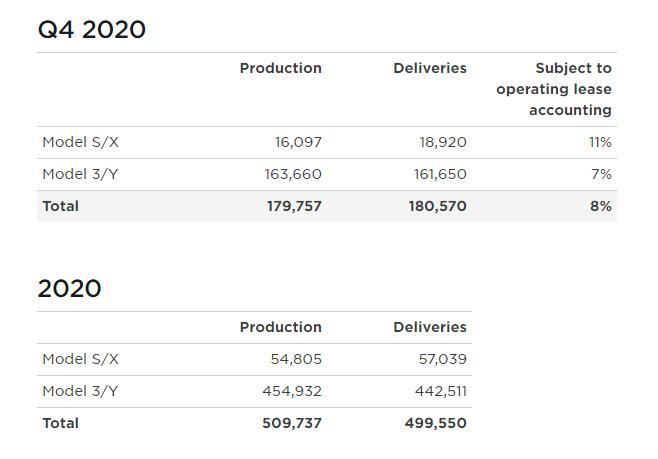Click the Q4 deliveries value 161,650
The height and width of the screenshot is (459, 658).
(x=440, y=174)
